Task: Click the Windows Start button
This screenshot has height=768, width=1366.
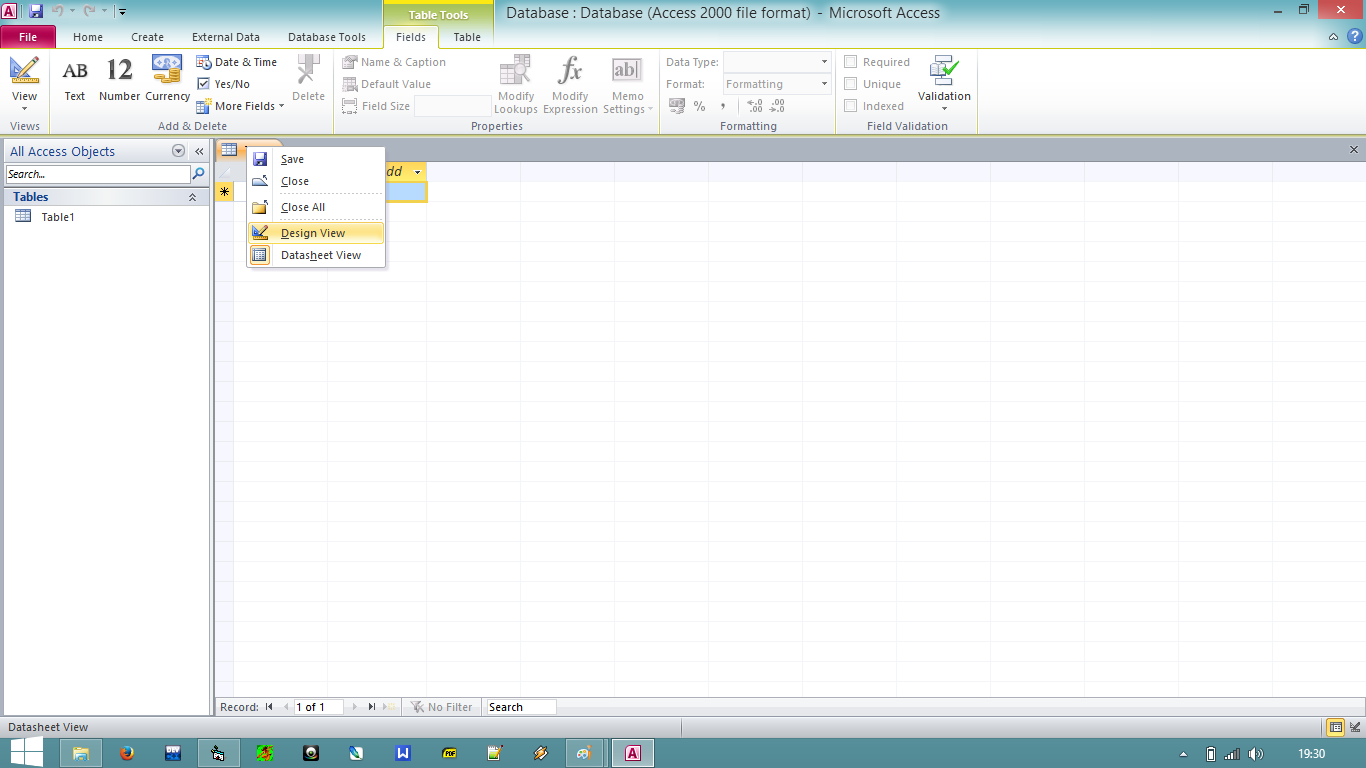Action: pyautogui.click(x=26, y=753)
